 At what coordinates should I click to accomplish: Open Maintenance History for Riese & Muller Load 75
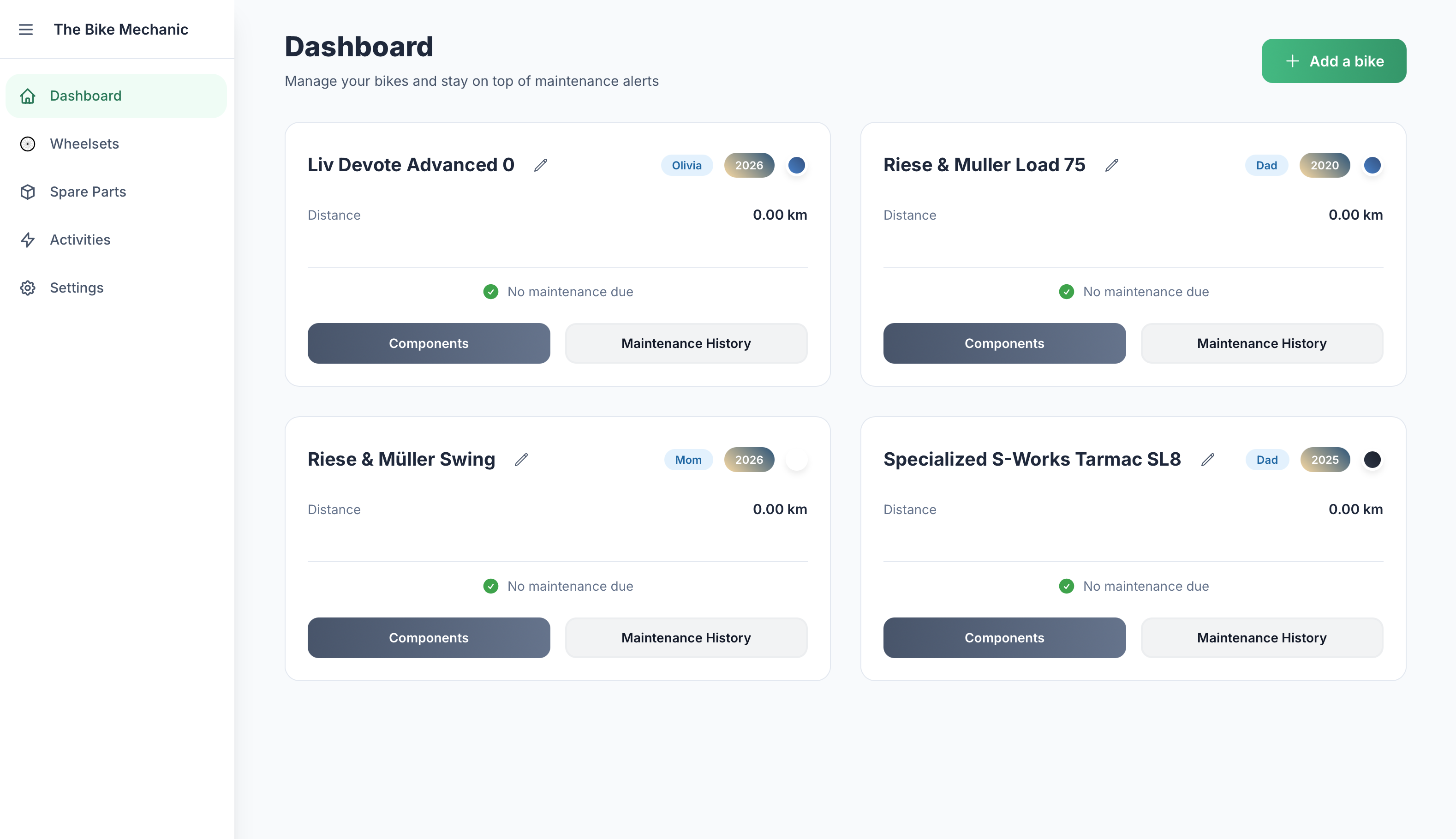(x=1261, y=343)
